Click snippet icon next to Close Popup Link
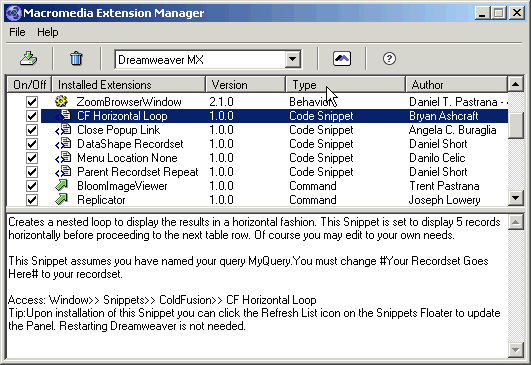 tap(63, 130)
